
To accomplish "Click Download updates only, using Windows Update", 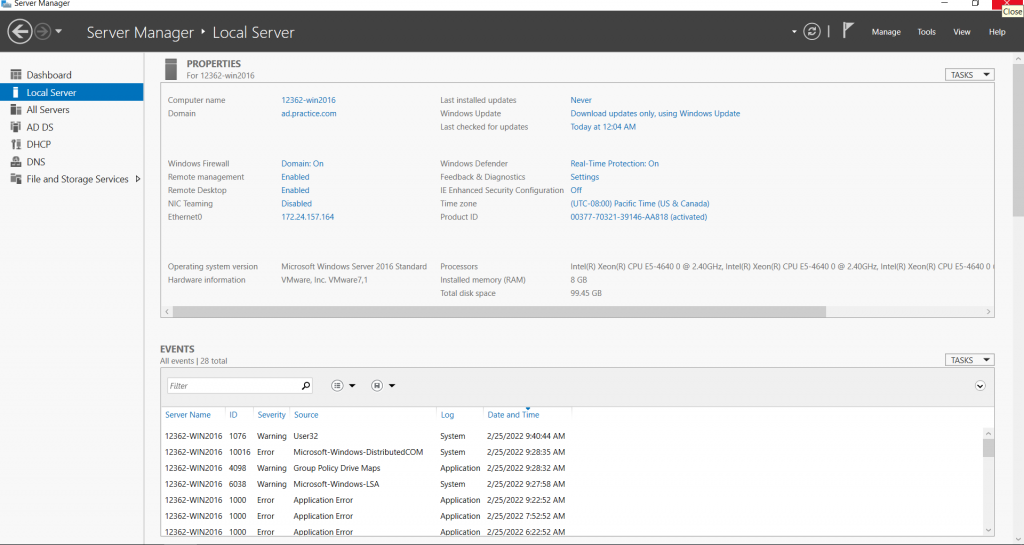I will point(655,114).
